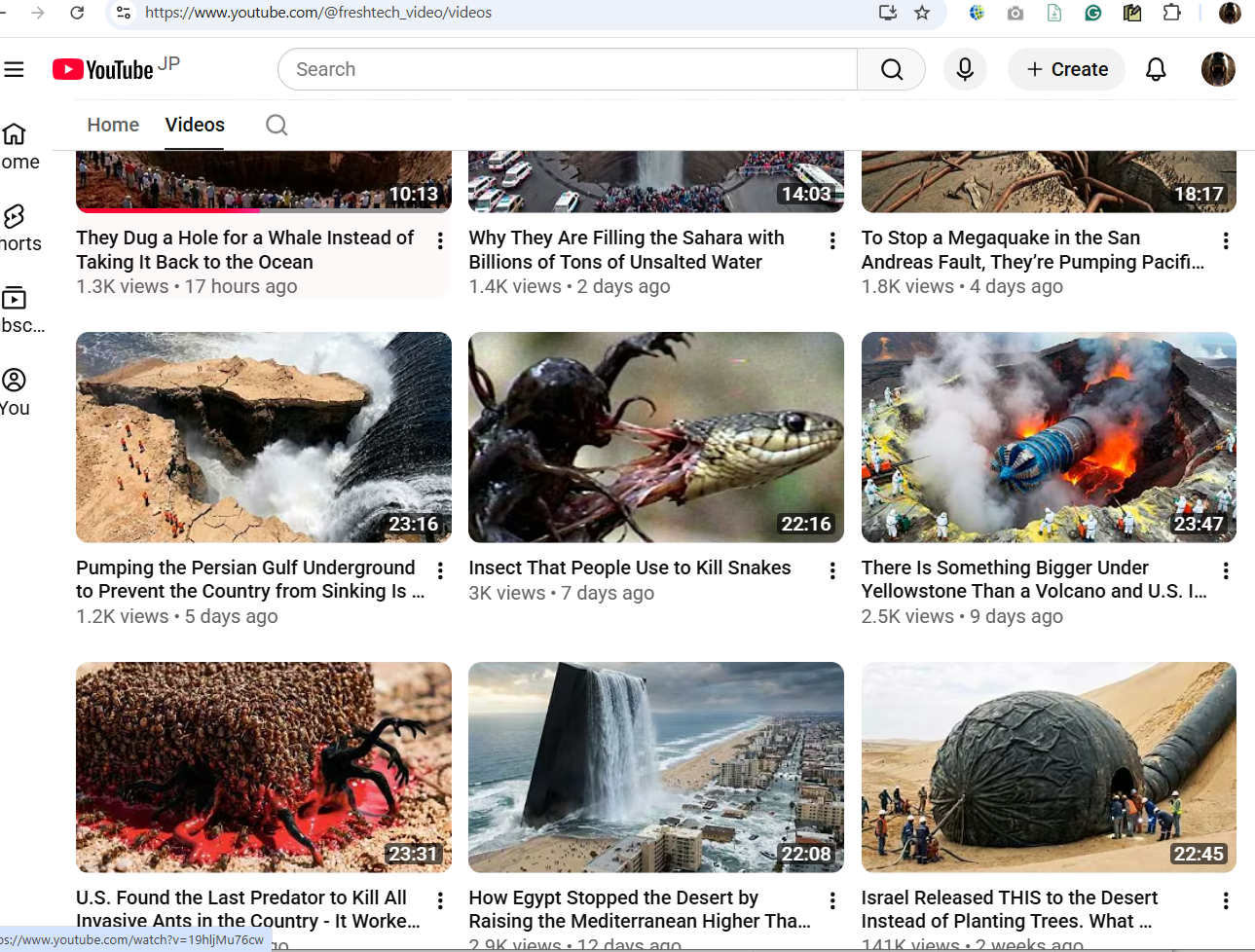Go forward in browser history

tap(38, 13)
